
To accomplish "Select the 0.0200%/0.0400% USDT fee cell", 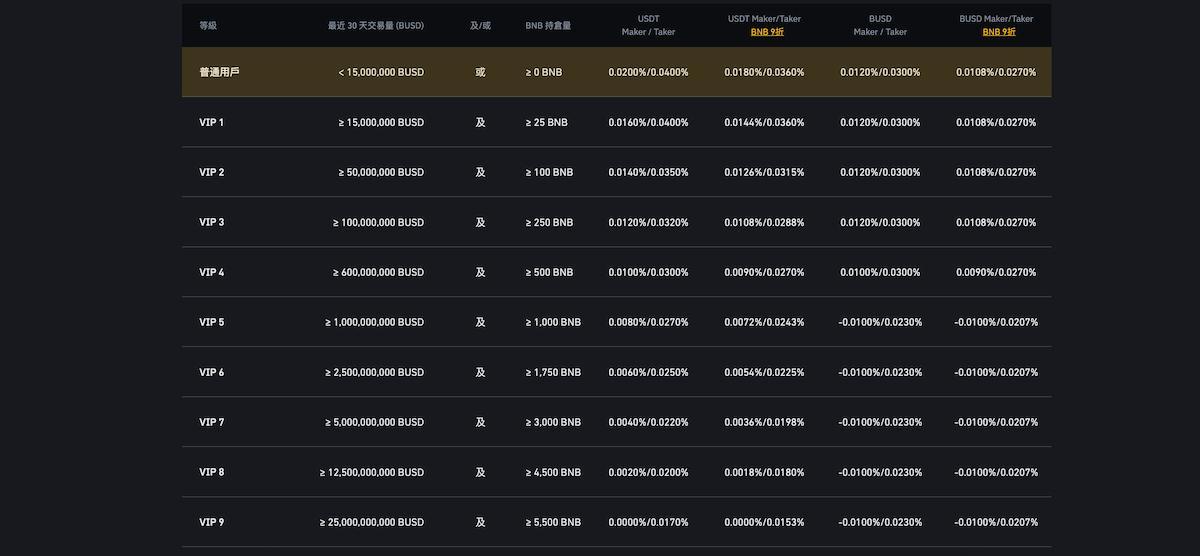I will [x=648, y=72].
